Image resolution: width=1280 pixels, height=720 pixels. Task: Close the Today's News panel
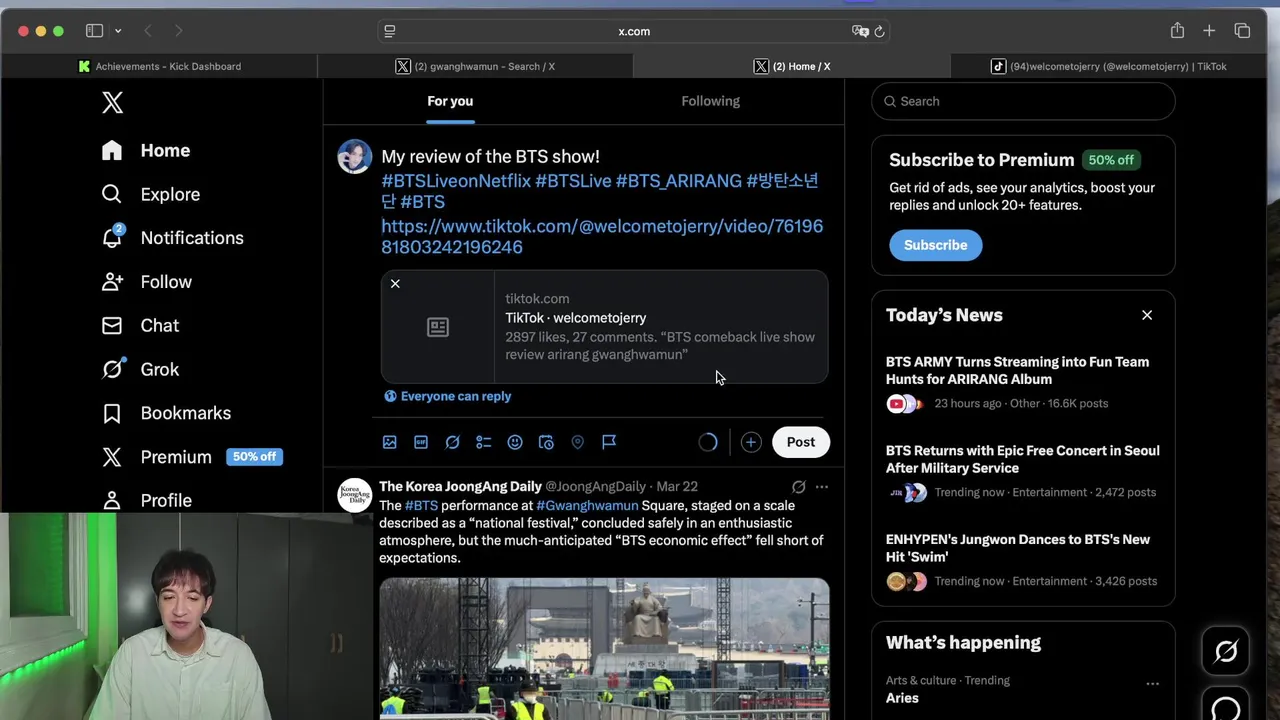pyautogui.click(x=1147, y=315)
